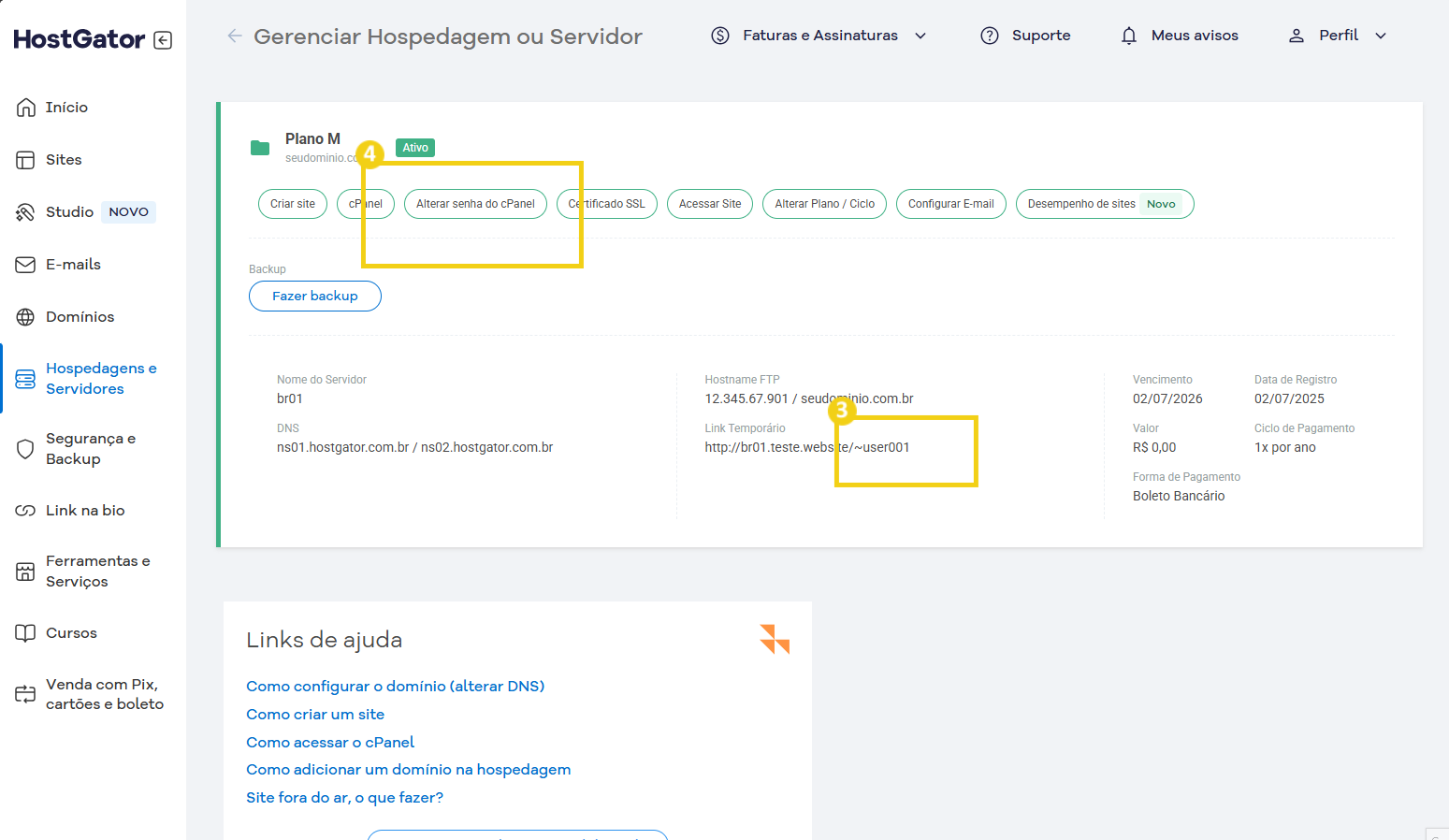This screenshot has width=1449, height=840.
Task: Open the Como criar um site link
Action: pyautogui.click(x=315, y=715)
